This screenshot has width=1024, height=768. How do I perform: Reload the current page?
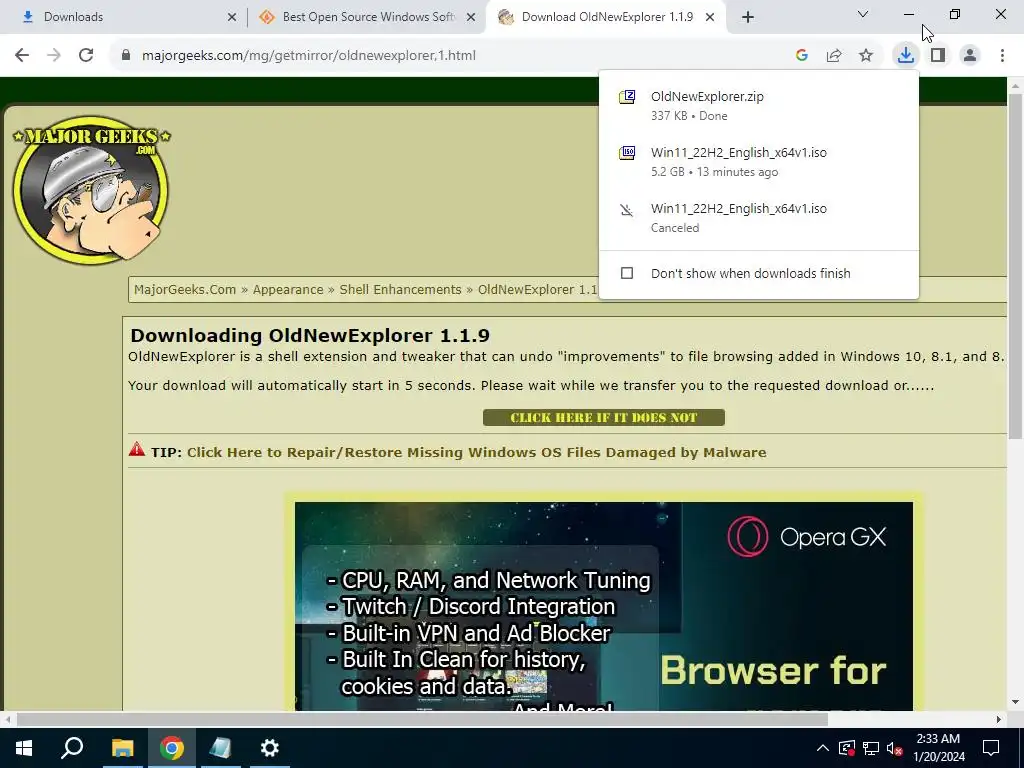(x=86, y=56)
